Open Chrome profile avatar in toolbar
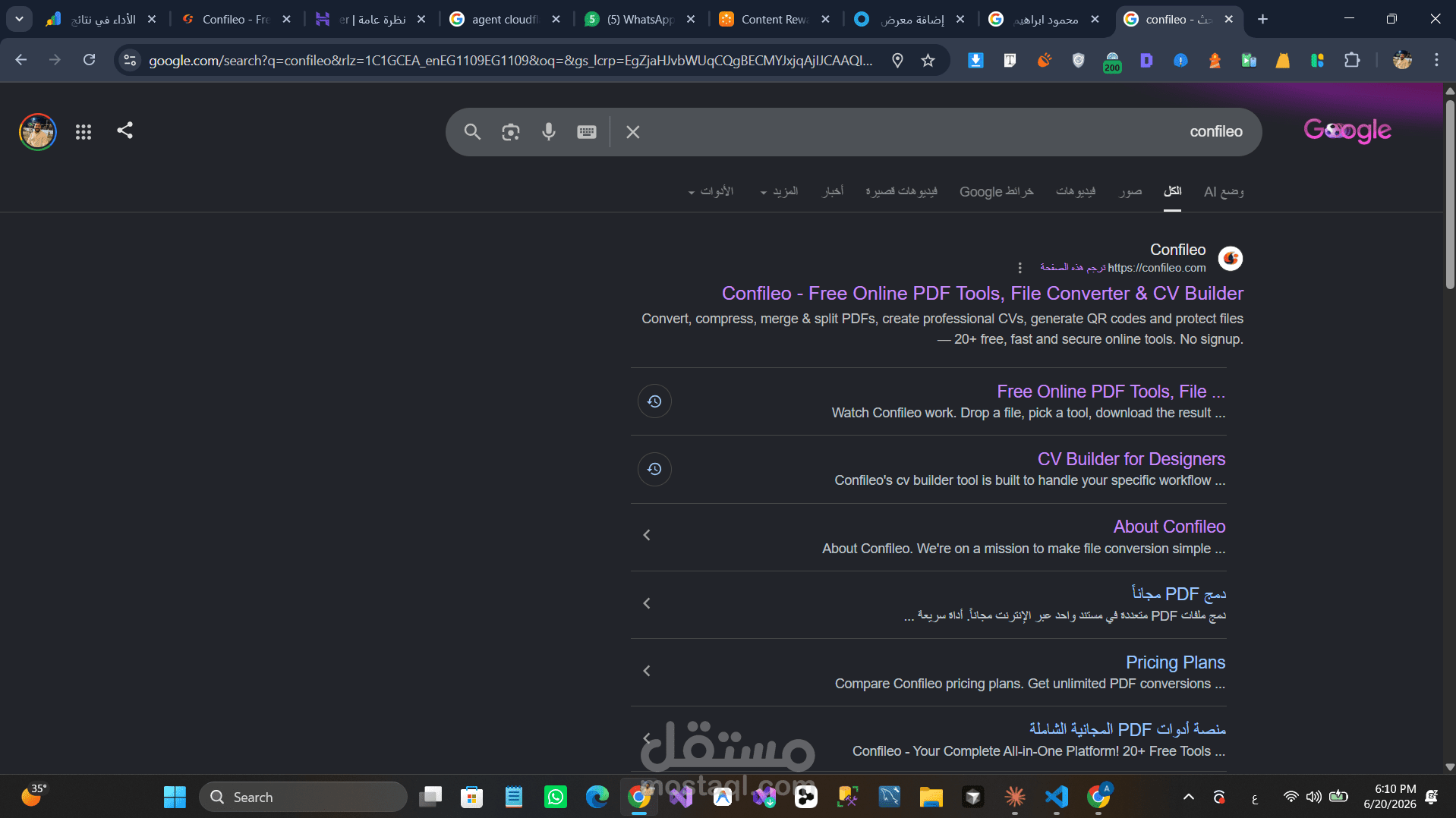The image size is (1456, 818). (x=1402, y=60)
